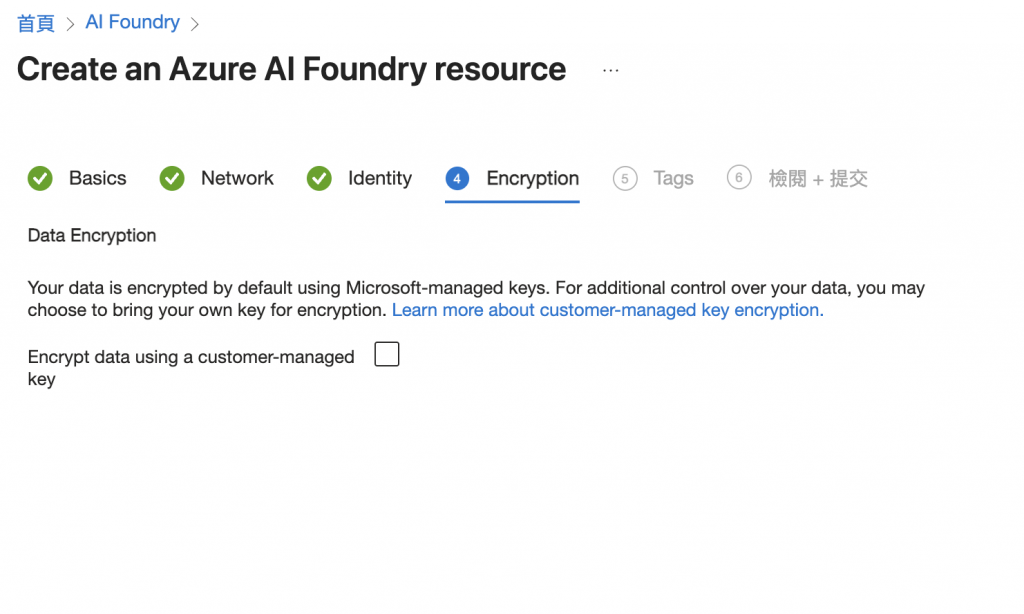The width and height of the screenshot is (1024, 614).
Task: Open the Identity tab
Action: click(379, 179)
